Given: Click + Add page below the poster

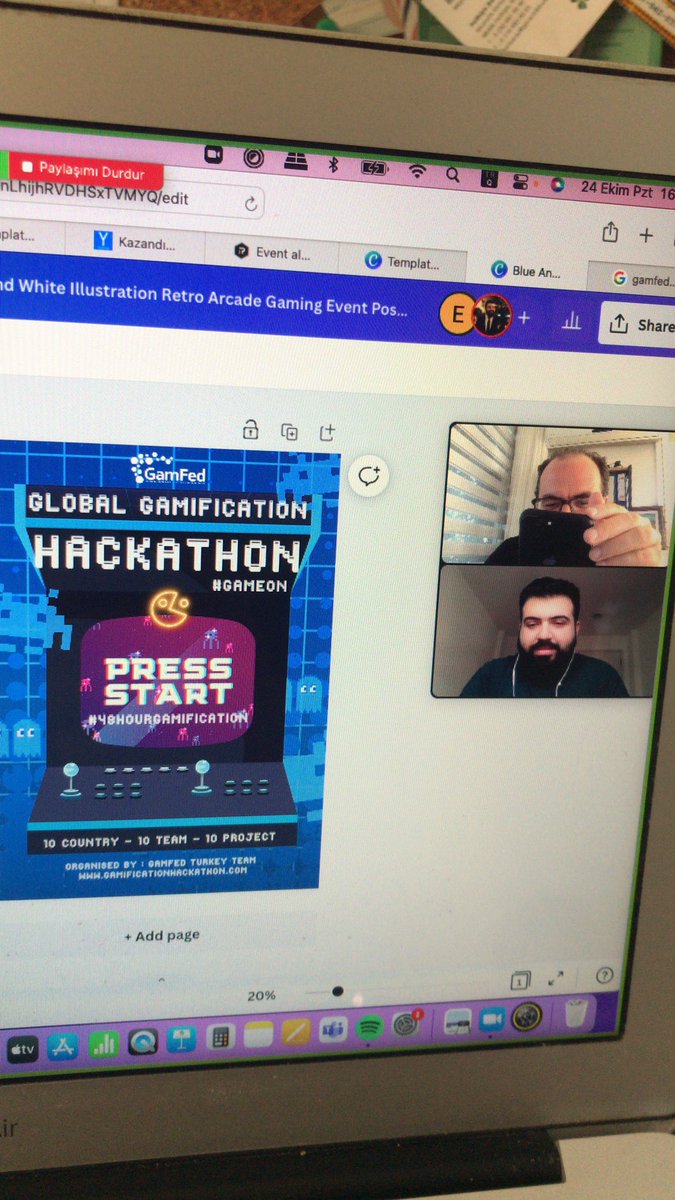Looking at the screenshot, I should [161, 936].
